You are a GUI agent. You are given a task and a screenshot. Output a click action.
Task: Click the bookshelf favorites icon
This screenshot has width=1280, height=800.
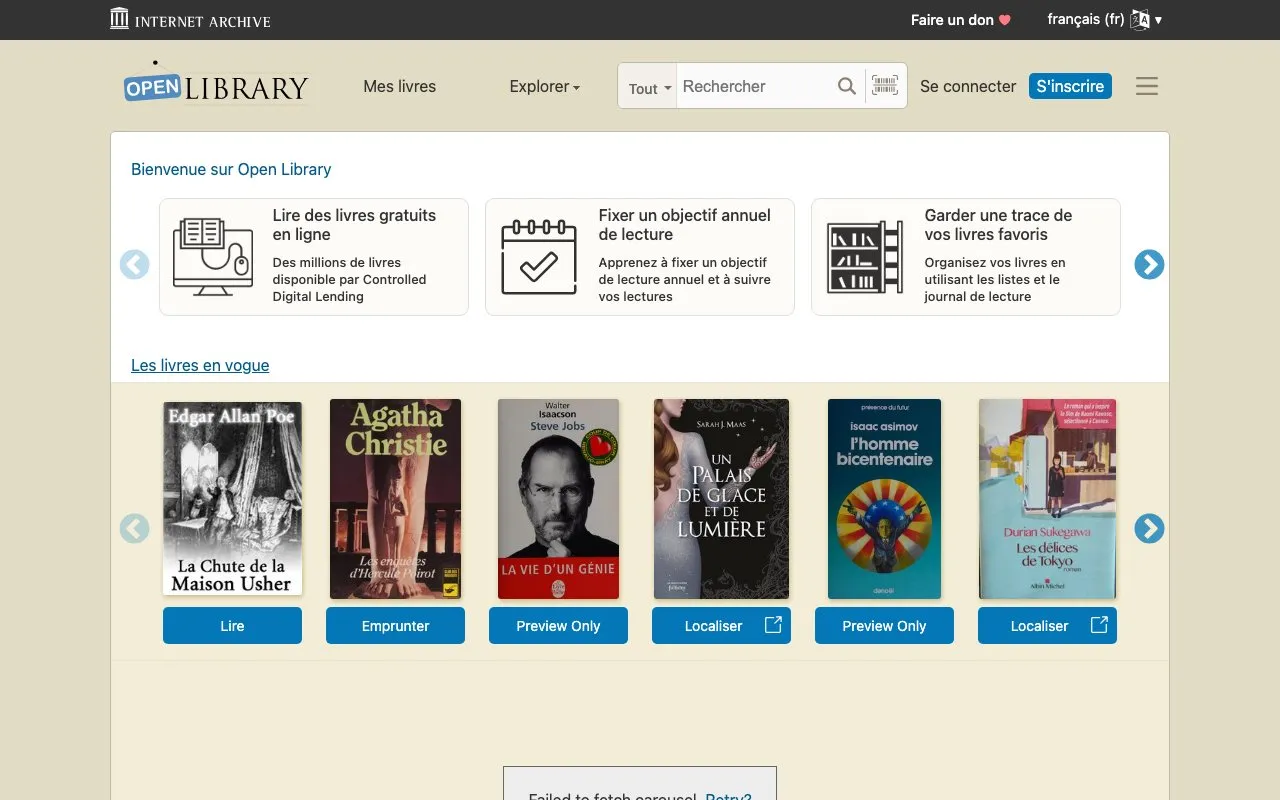(x=865, y=257)
